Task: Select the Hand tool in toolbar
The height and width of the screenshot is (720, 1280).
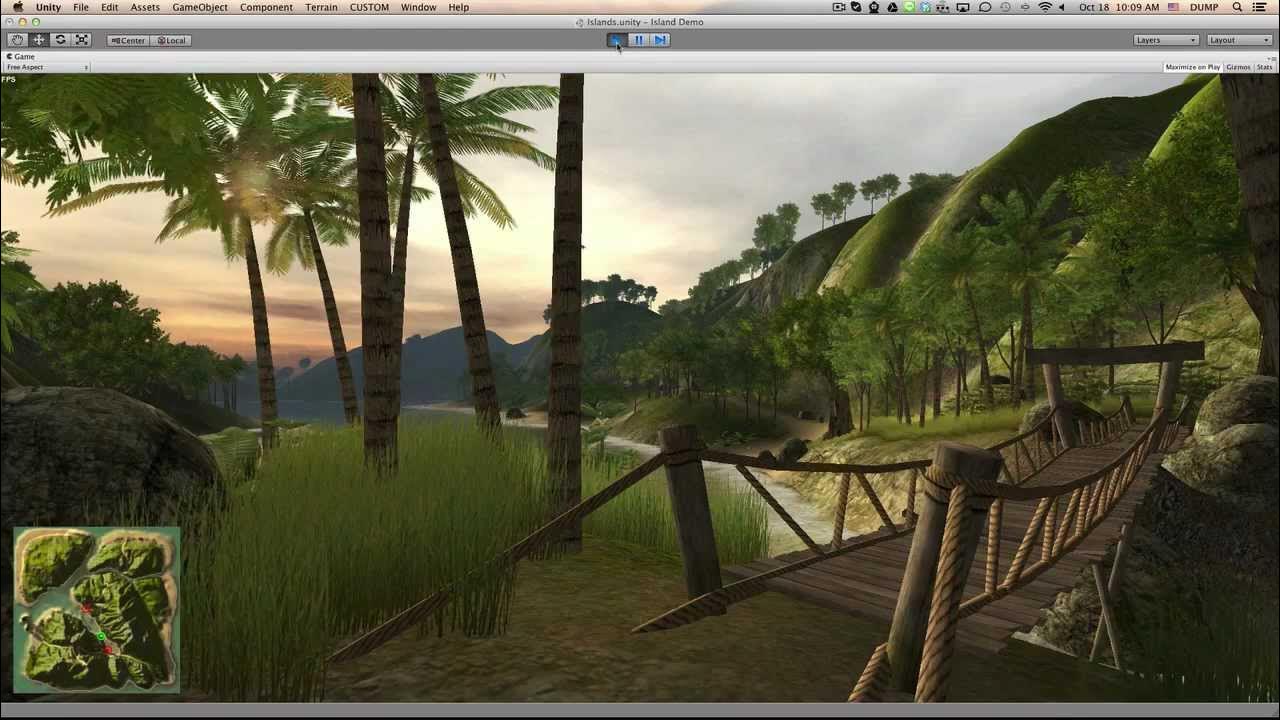Action: 17,40
